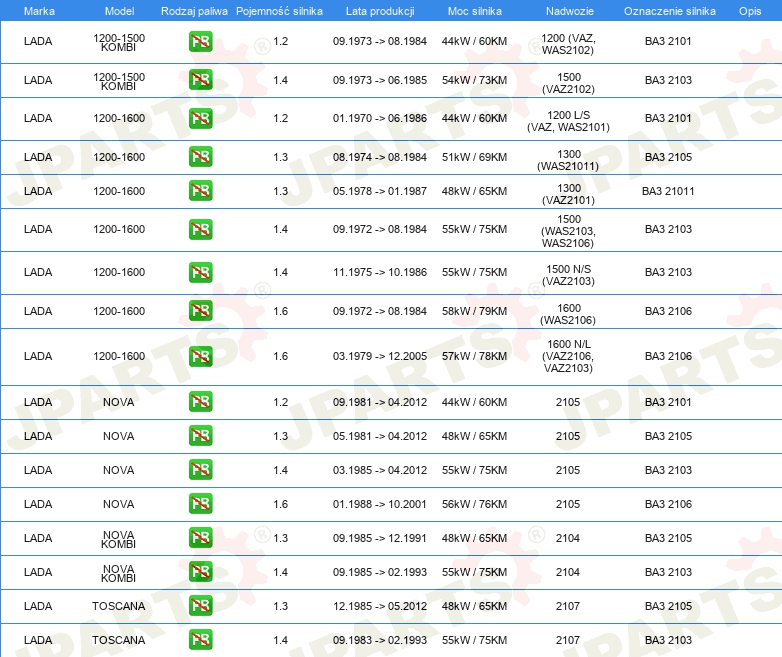Screen dimensions: 782x657
Task: Select the body cell '1600 (WAS2106)'
Action: (568, 314)
